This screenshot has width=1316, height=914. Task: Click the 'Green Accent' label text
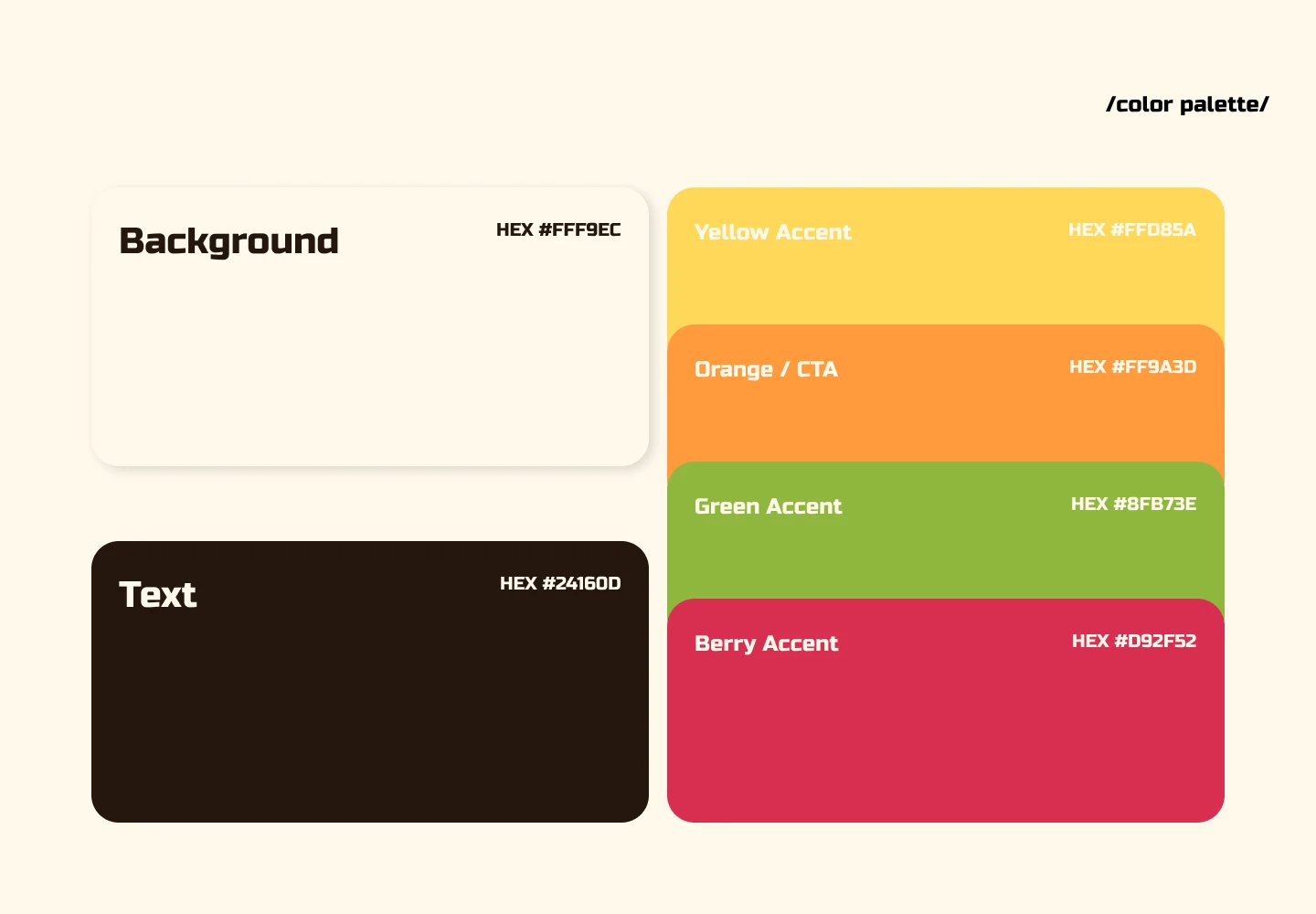coord(769,506)
